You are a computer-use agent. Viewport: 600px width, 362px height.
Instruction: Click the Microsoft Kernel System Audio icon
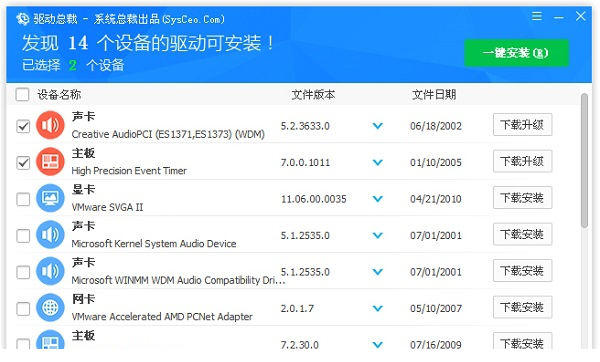click(x=50, y=235)
